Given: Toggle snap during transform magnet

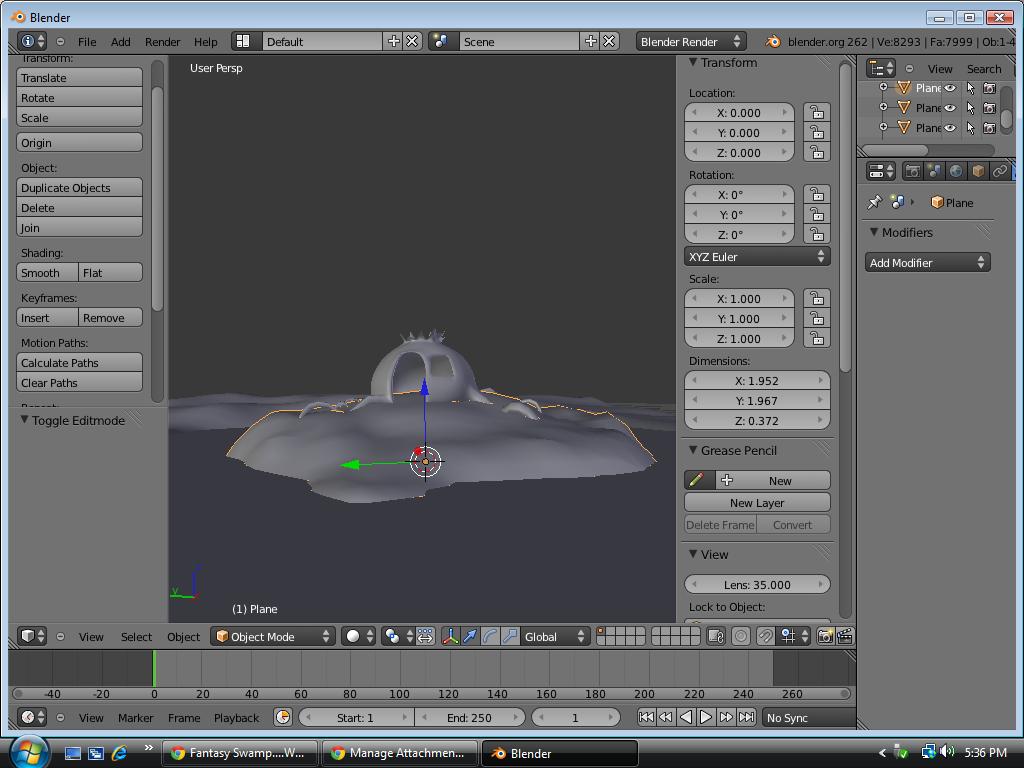Looking at the screenshot, I should (x=765, y=636).
